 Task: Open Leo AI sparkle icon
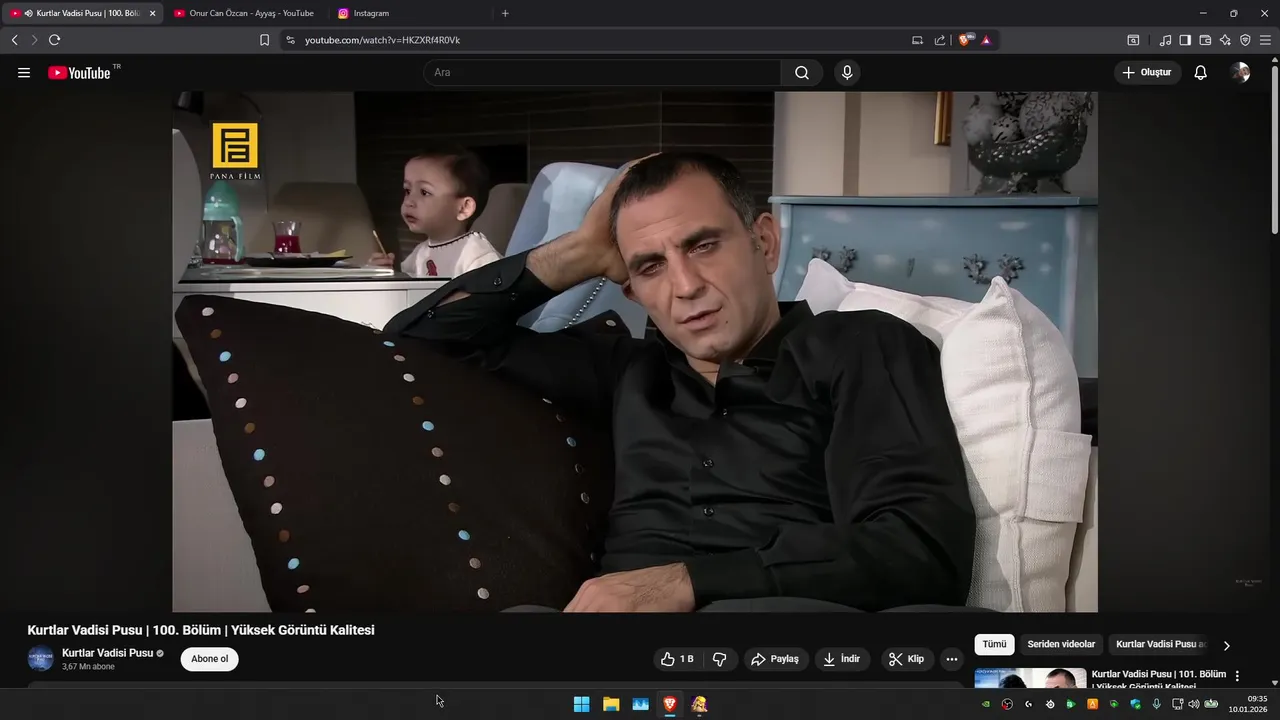click(x=1225, y=40)
